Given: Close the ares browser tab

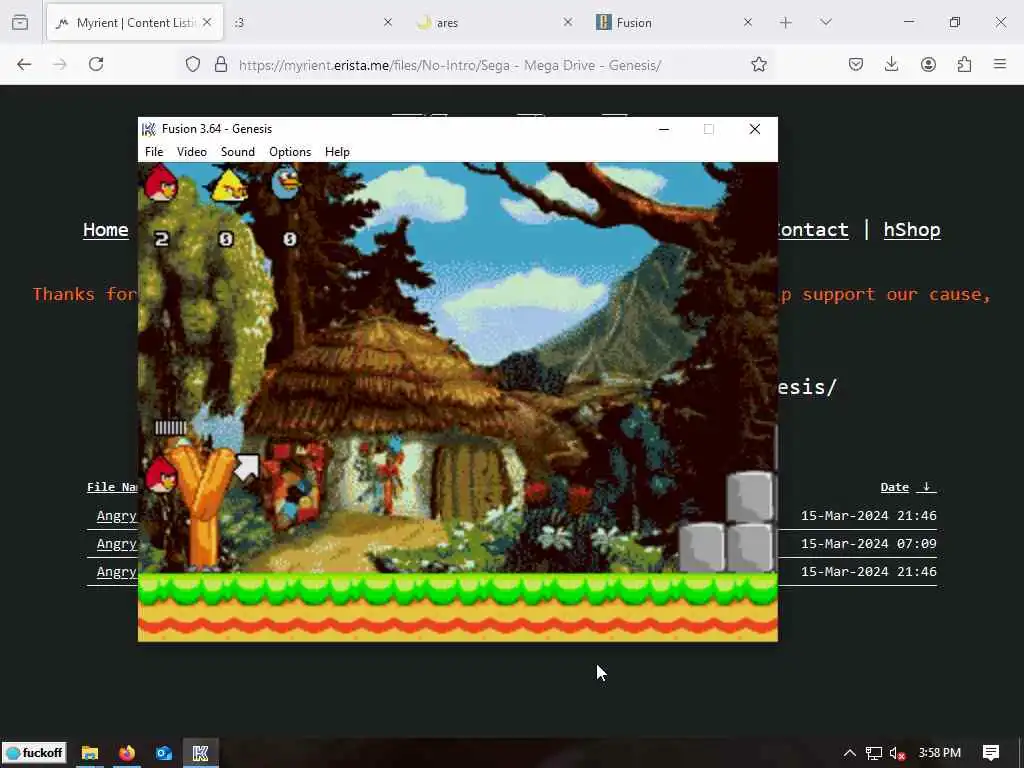Looking at the screenshot, I should pyautogui.click(x=568, y=22).
